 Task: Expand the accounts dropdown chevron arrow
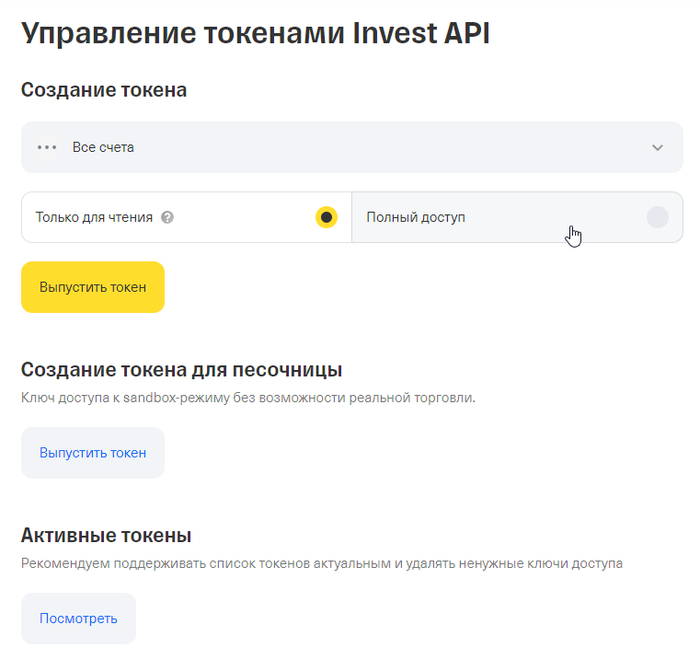(657, 148)
